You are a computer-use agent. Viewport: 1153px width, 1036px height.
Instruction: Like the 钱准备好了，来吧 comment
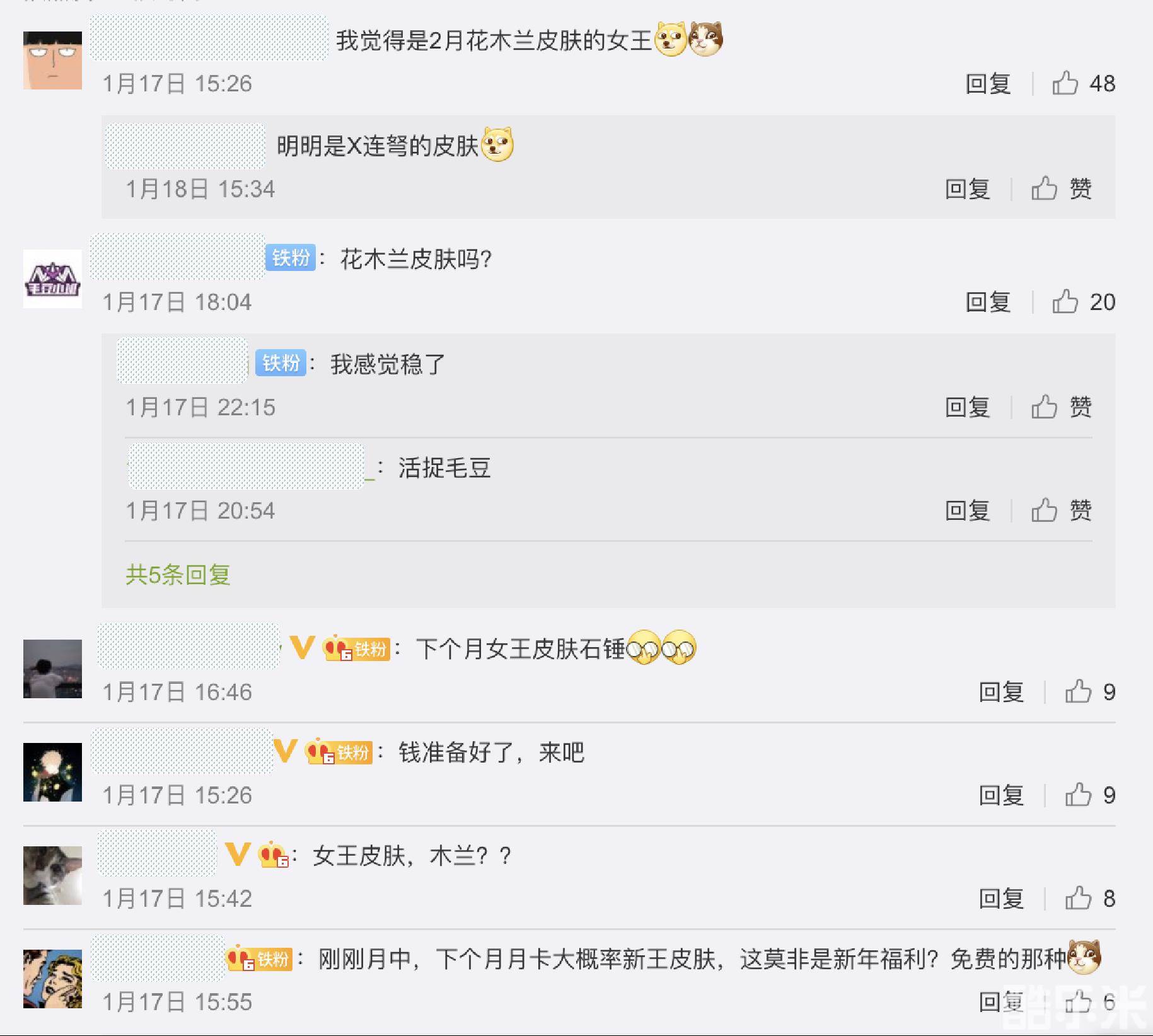pos(1090,795)
